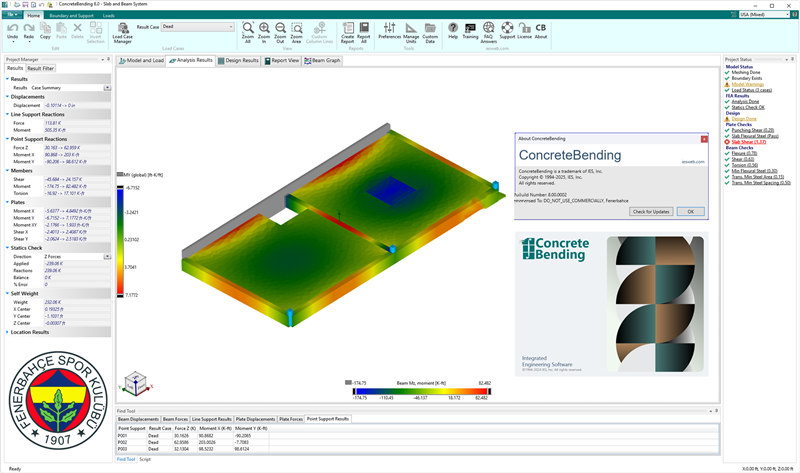Click the iesweb.com link in About dialog

pos(693,162)
